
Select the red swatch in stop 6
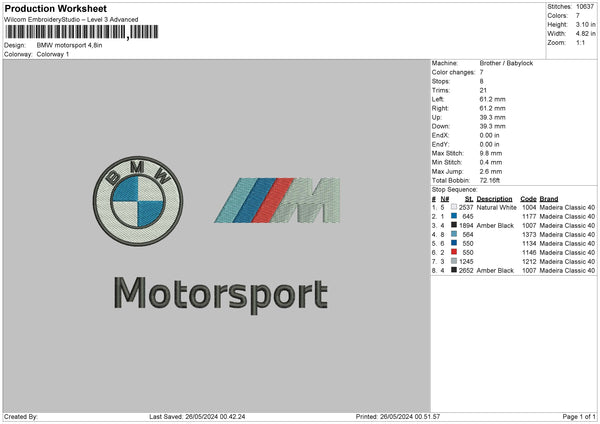click(453, 252)
